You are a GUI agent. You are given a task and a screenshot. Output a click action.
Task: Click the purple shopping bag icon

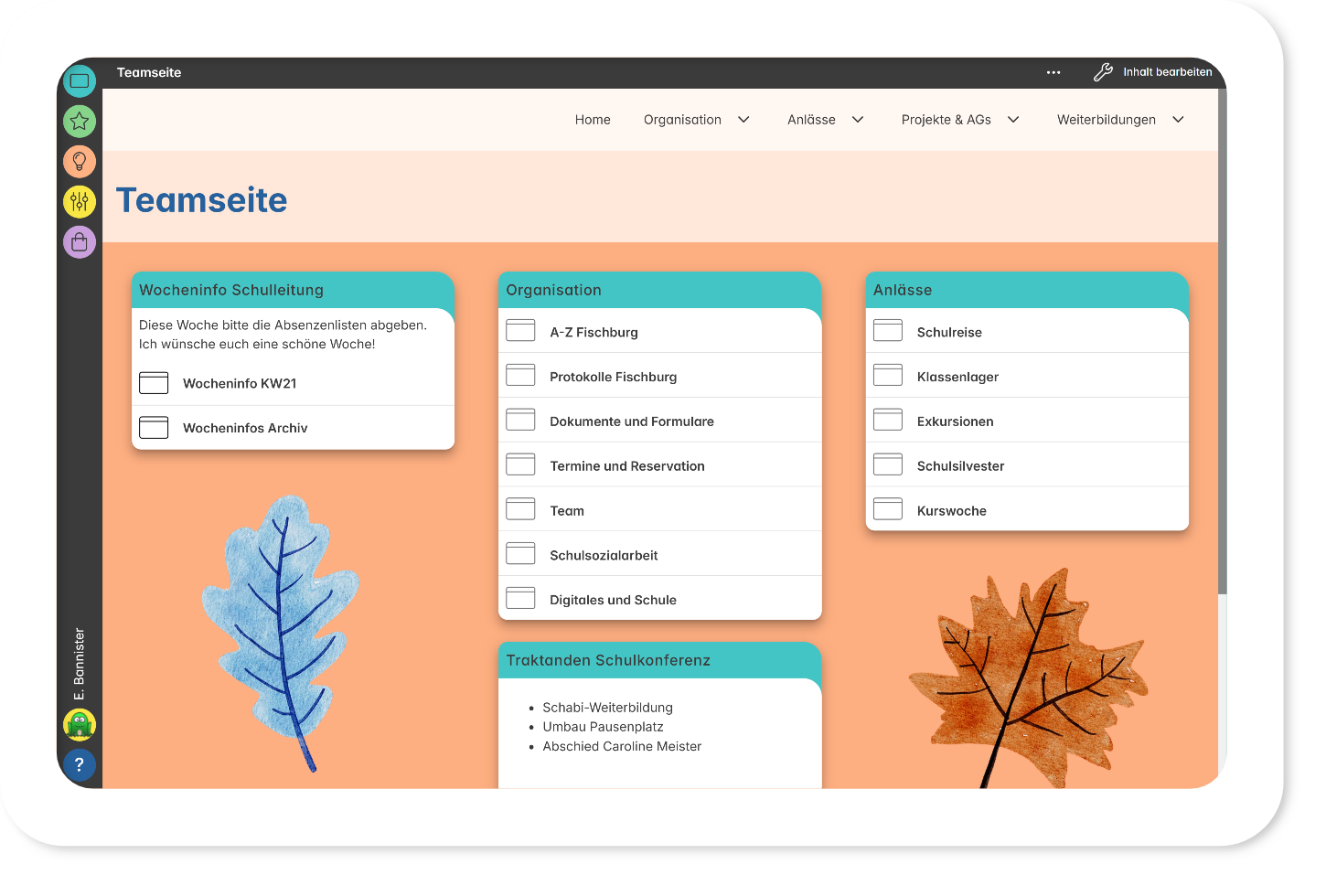80,242
